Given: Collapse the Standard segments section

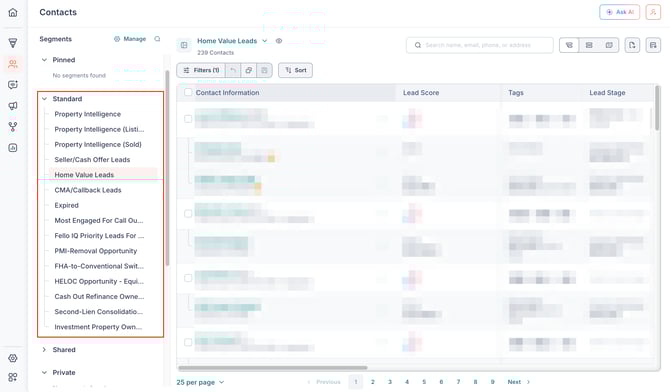Looking at the screenshot, I should tap(44, 99).
